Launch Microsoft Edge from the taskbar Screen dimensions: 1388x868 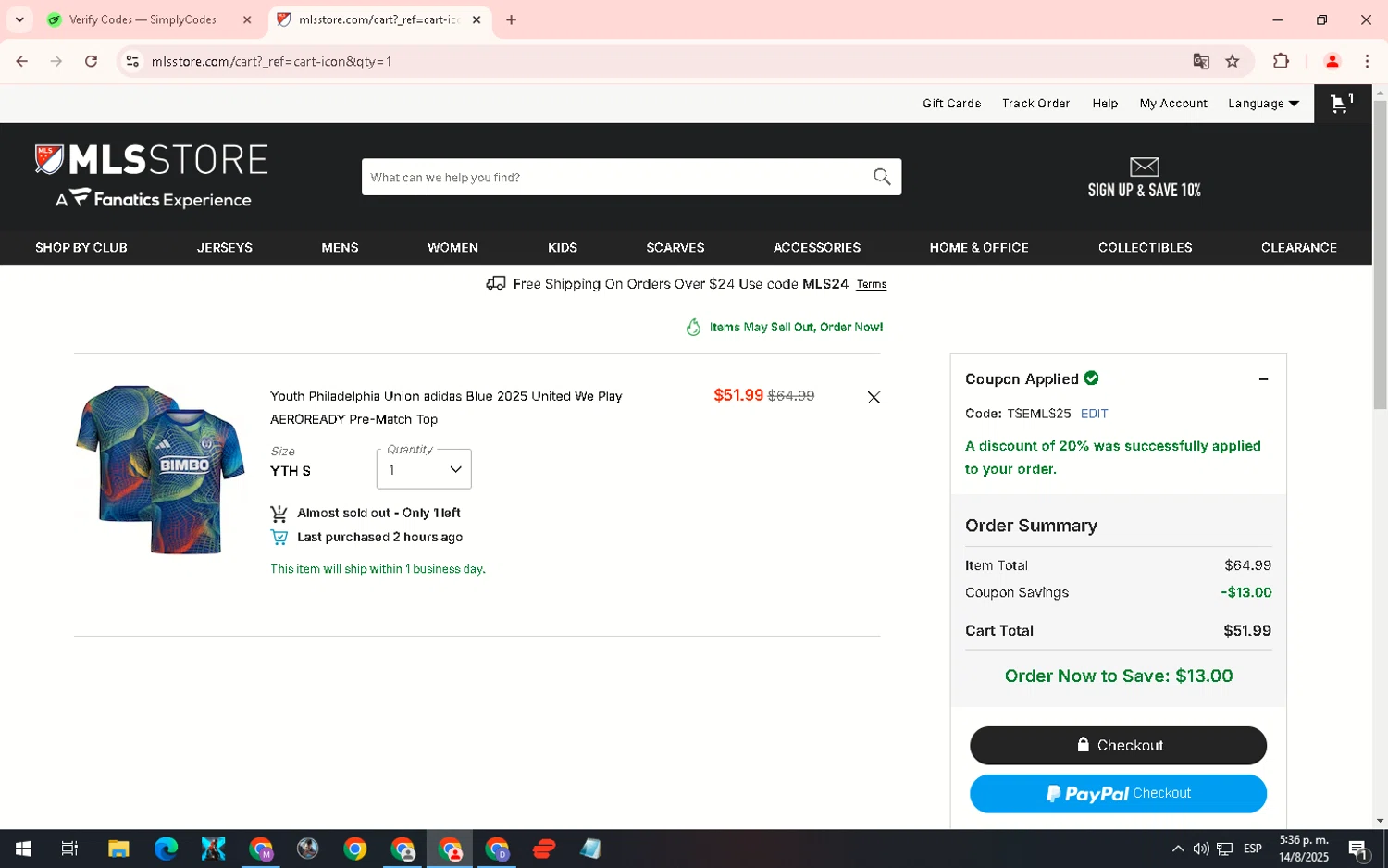166,849
